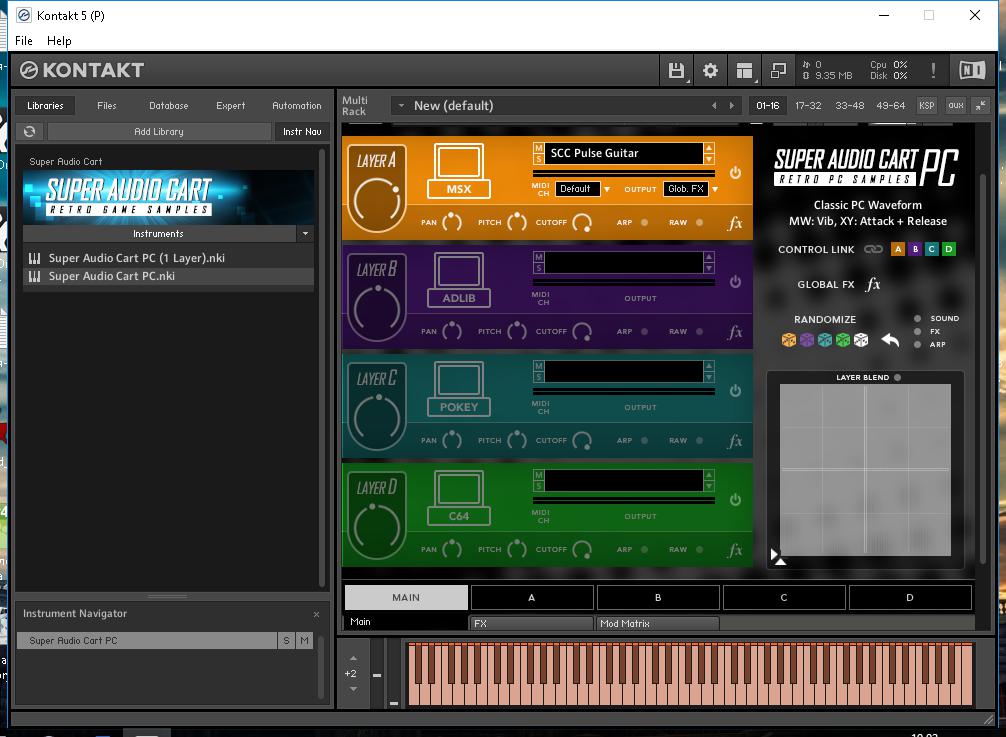The width and height of the screenshot is (1006, 737).
Task: Click the library refresh icon
Action: pyautogui.click(x=30, y=131)
